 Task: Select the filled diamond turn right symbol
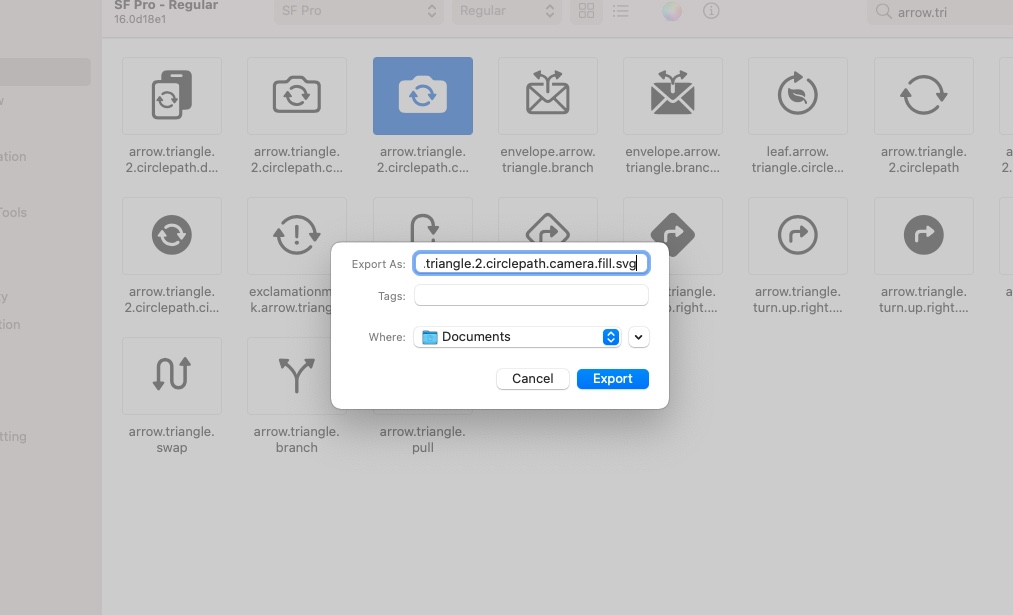click(x=673, y=236)
